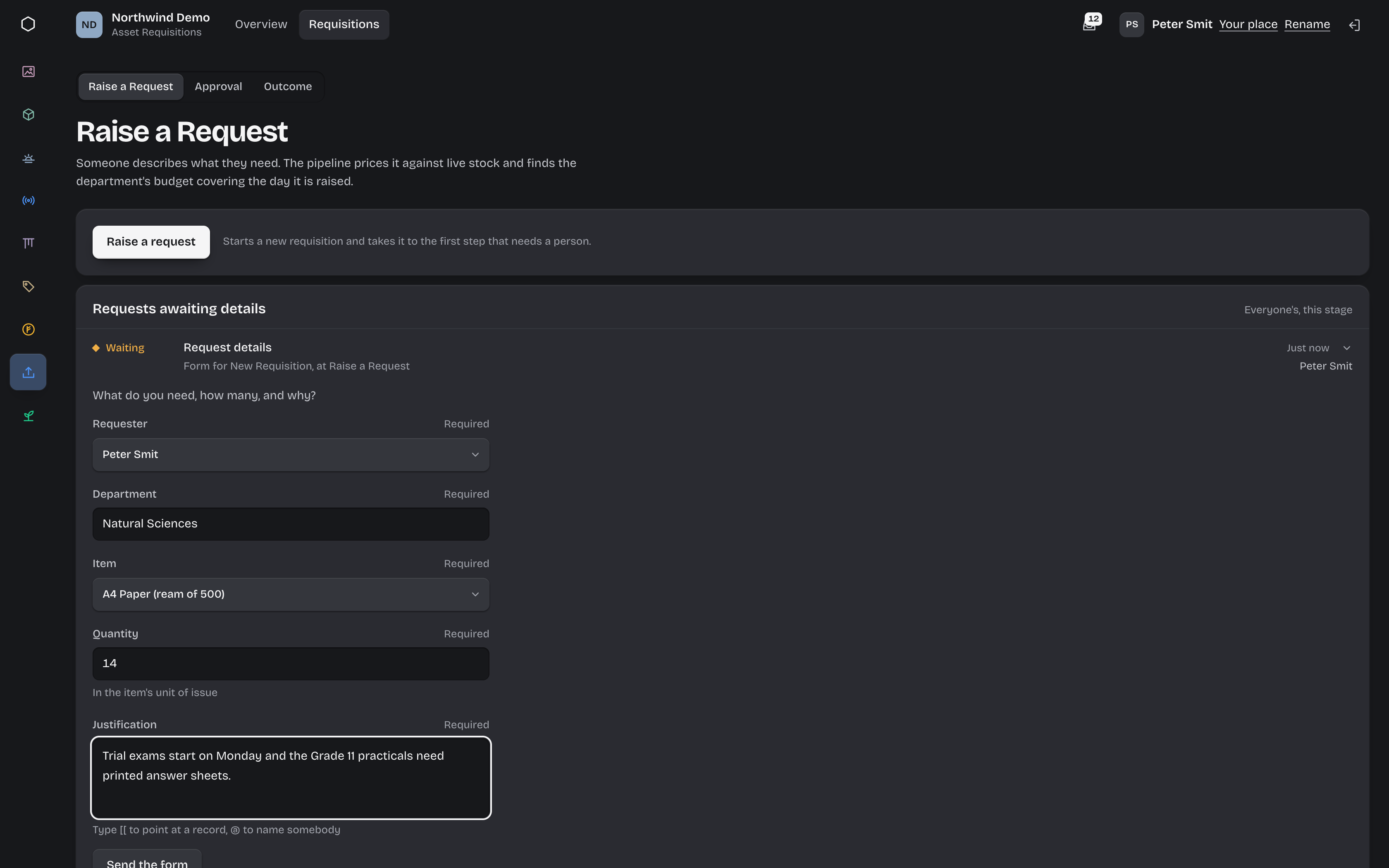
Task: Open the purple gate icon in sidebar
Action: coord(28,243)
